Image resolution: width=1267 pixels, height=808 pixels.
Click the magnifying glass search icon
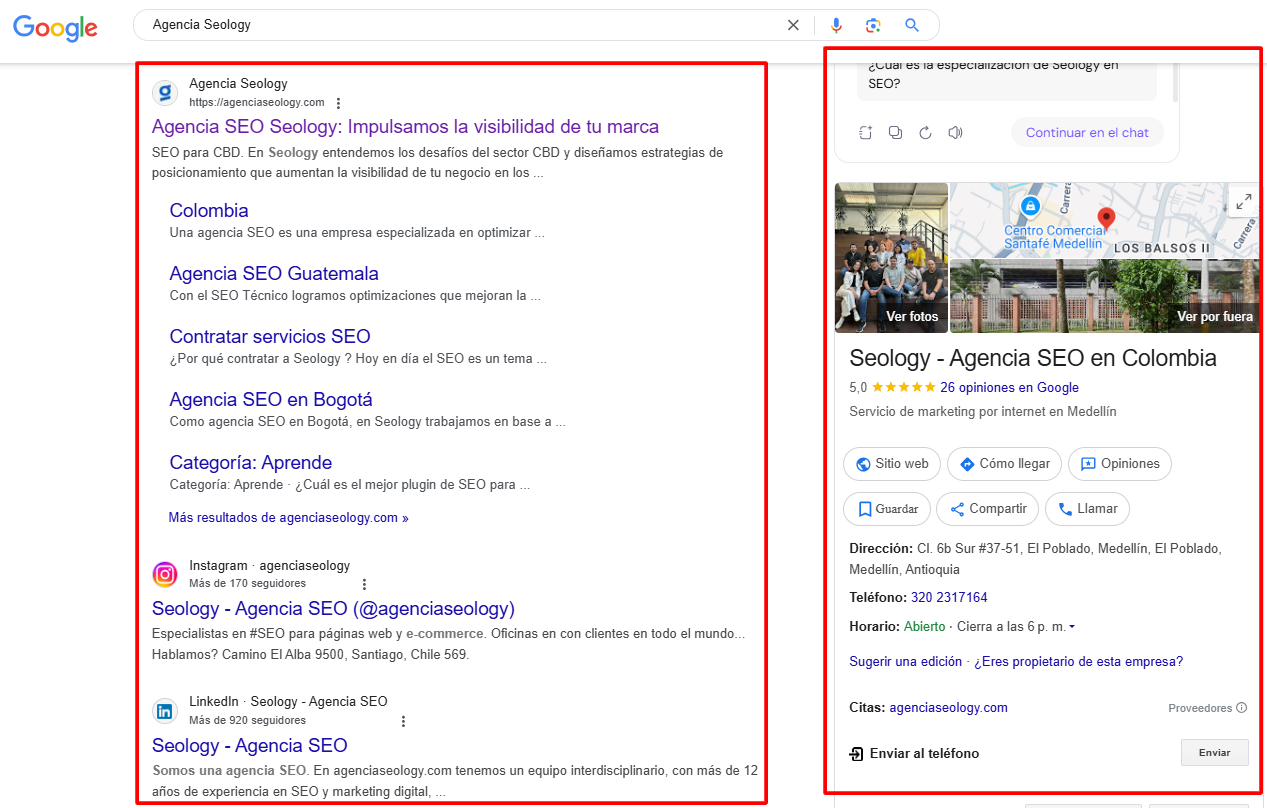pos(911,25)
